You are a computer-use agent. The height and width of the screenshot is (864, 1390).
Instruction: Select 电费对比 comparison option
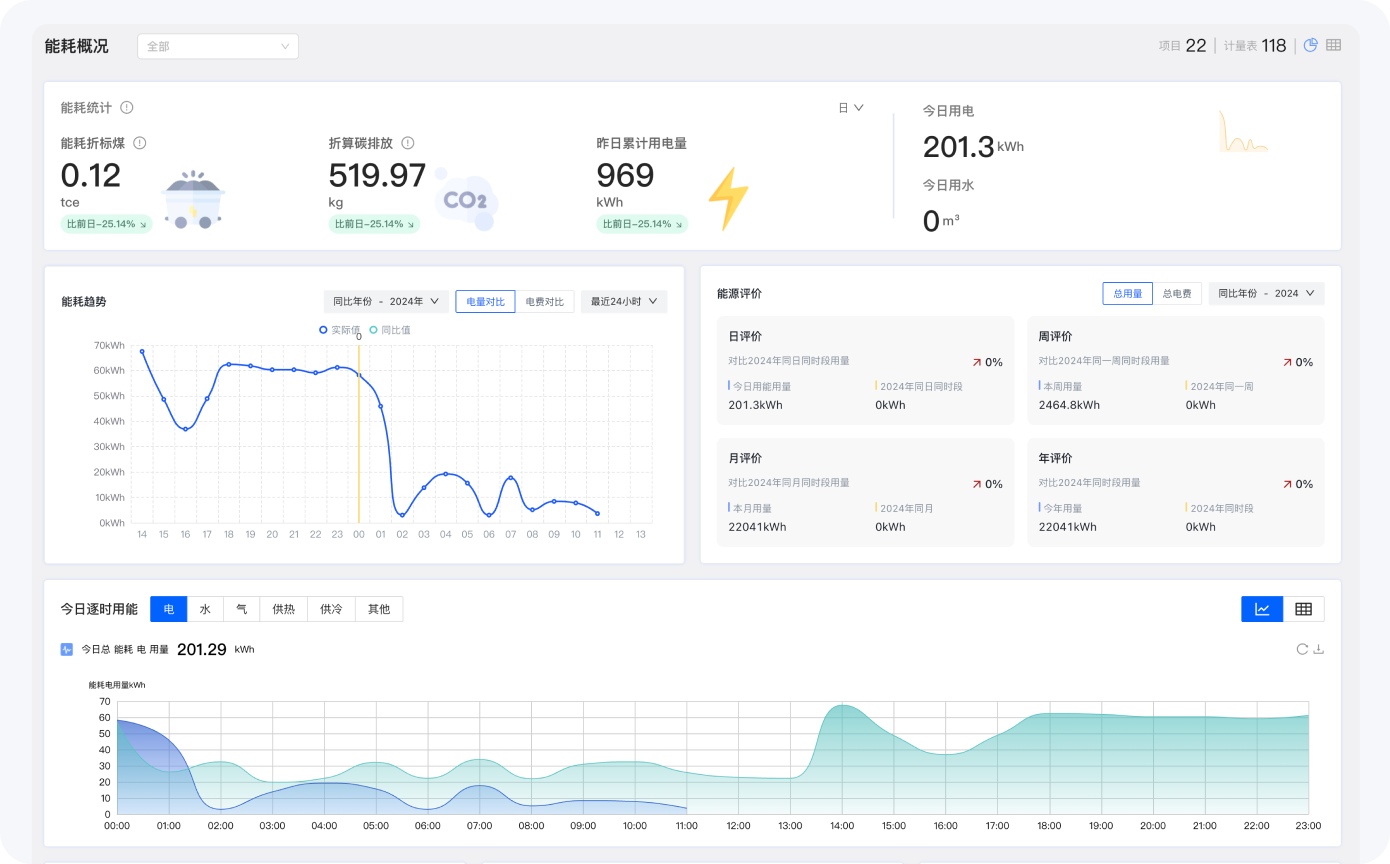[x=545, y=301]
